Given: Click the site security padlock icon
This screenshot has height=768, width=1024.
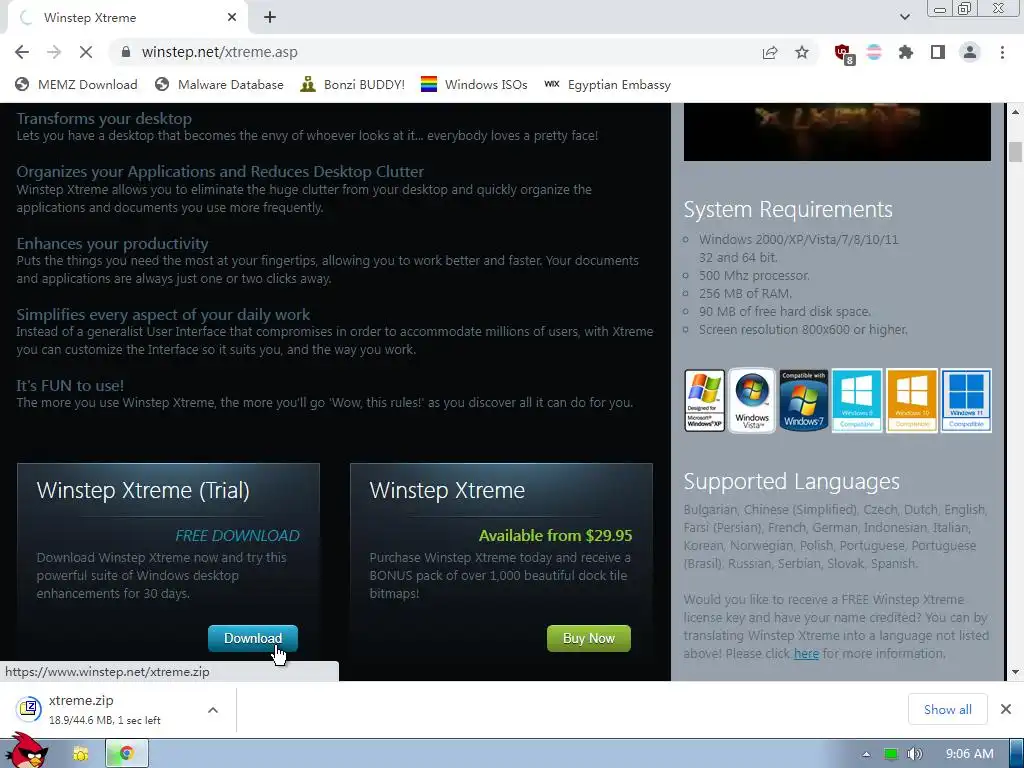Looking at the screenshot, I should 125,52.
